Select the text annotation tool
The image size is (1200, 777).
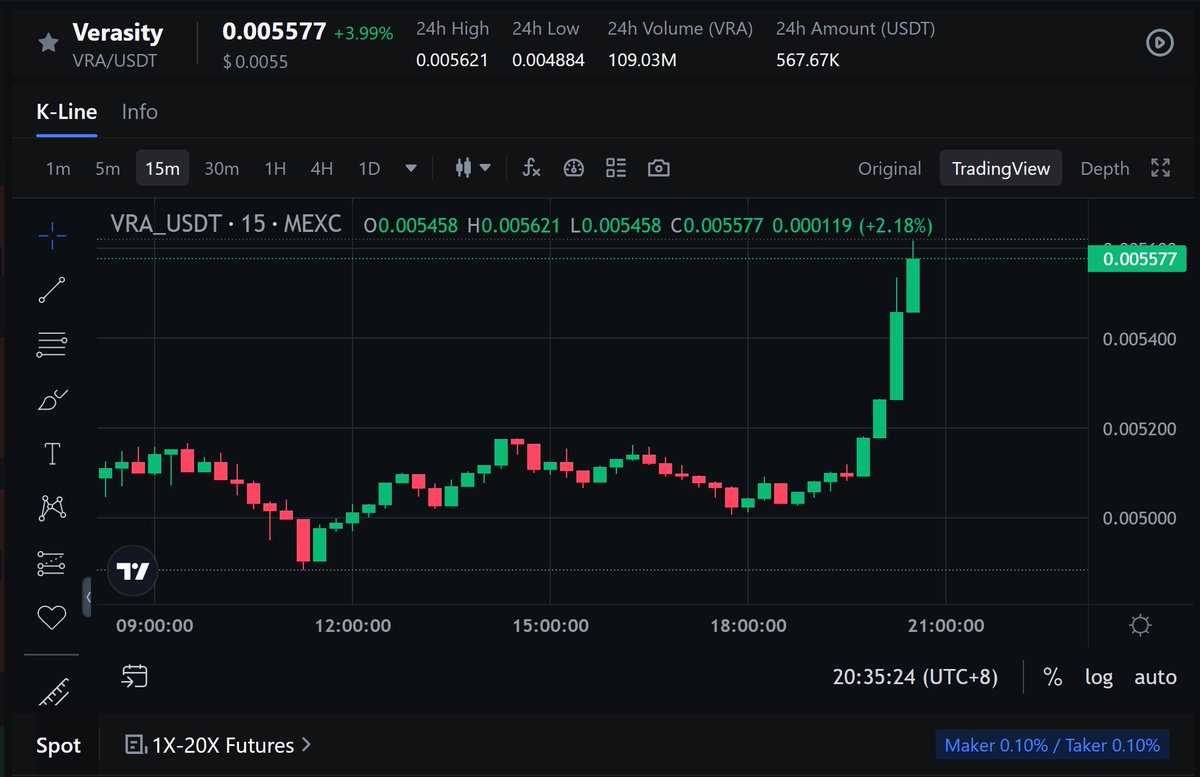pyautogui.click(x=52, y=454)
